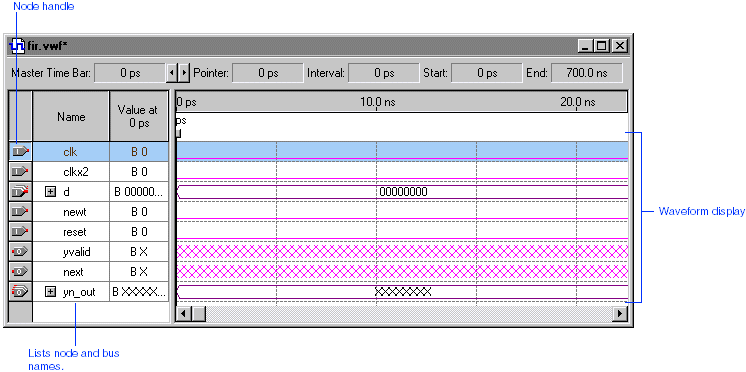This screenshot has width=746, height=372.
Task: Click the yvalid output node handle icon
Action: [x=20, y=252]
